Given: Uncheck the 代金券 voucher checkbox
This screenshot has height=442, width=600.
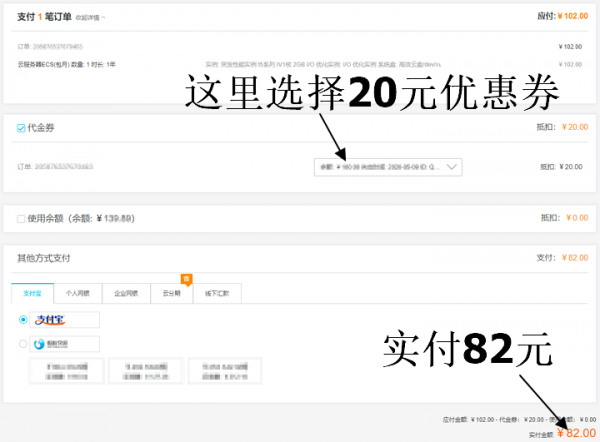Looking at the screenshot, I should (x=21, y=128).
